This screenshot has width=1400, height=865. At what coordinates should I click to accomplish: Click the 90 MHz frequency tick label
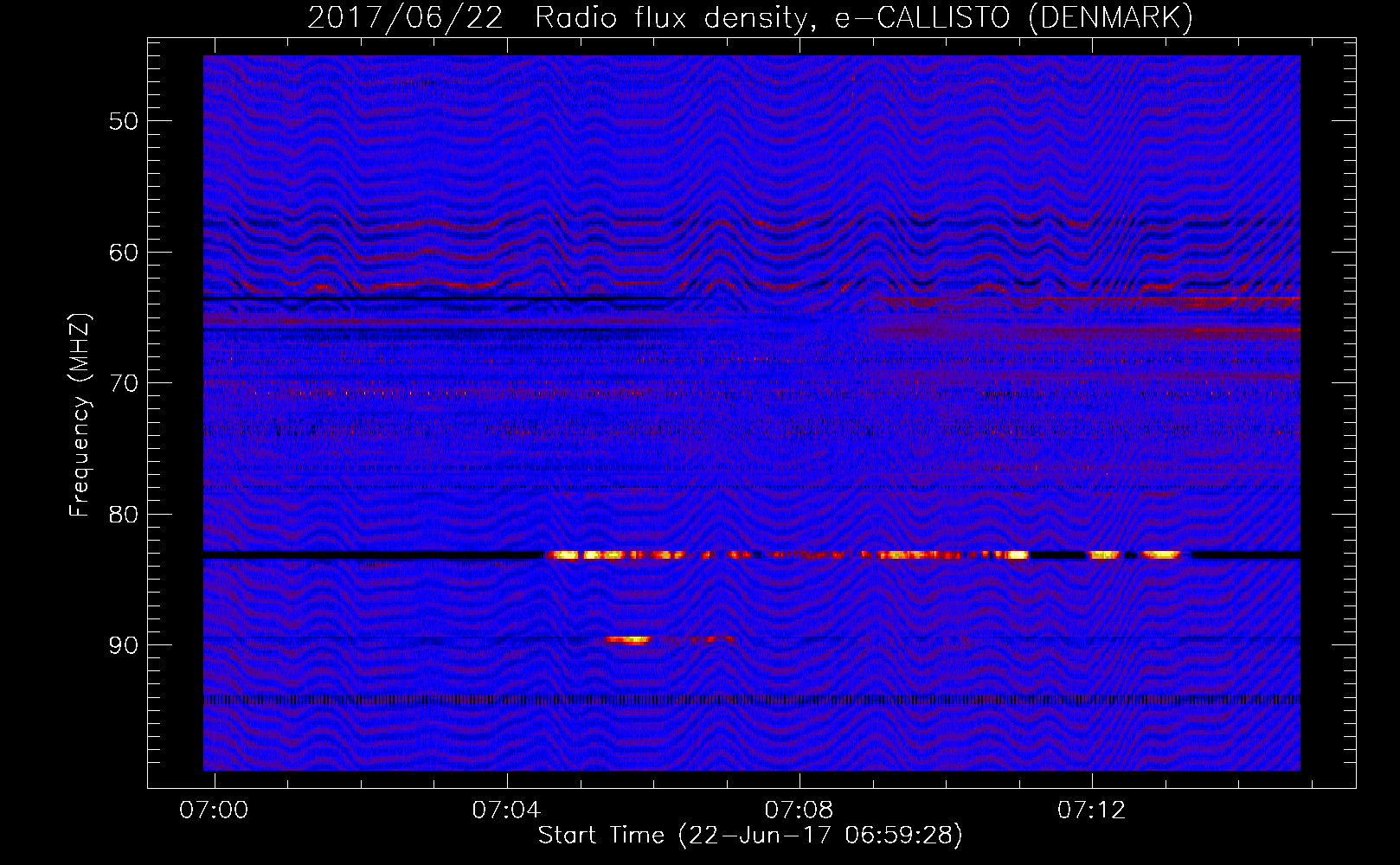click(124, 645)
